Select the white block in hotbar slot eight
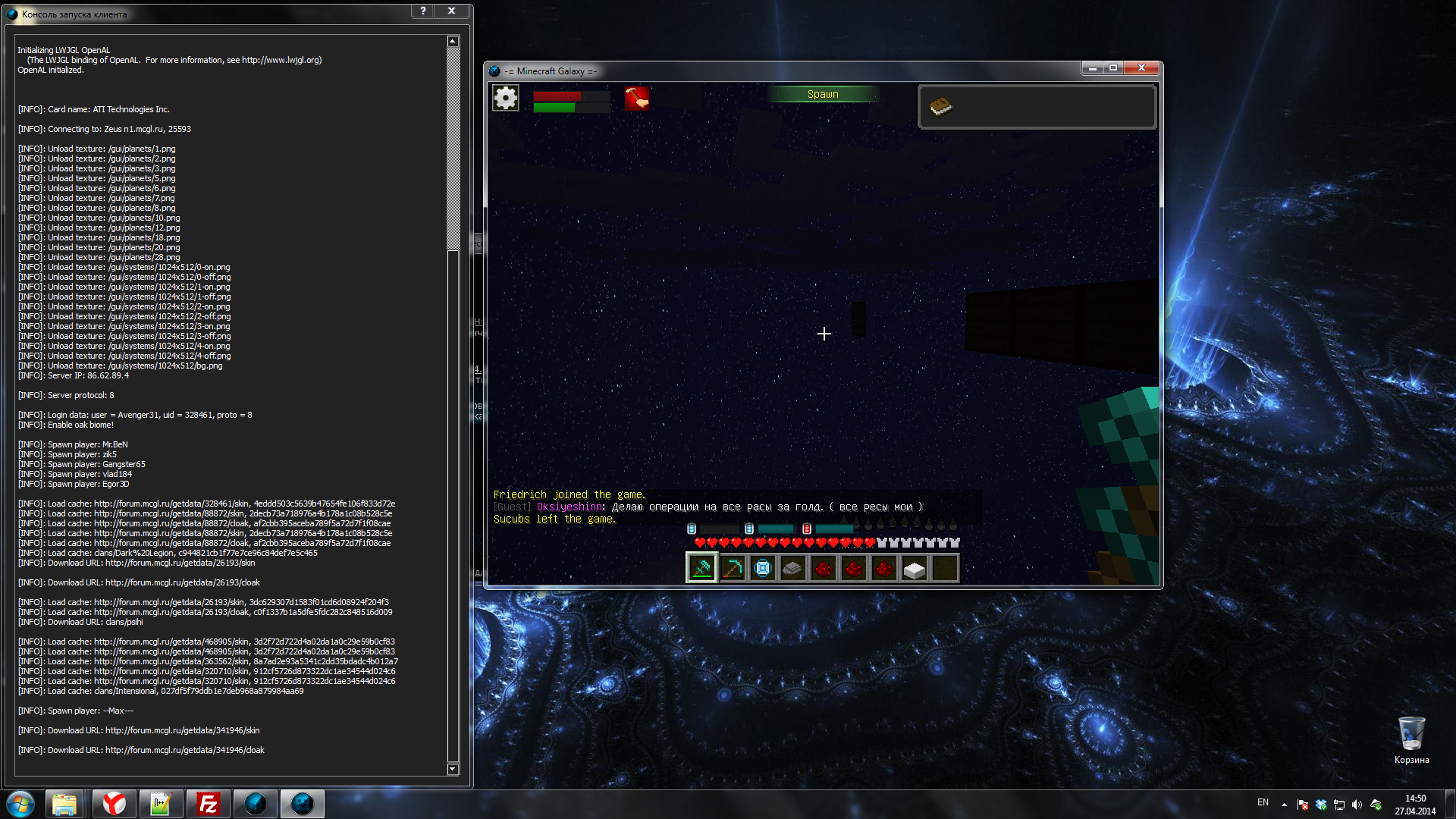 tap(915, 568)
